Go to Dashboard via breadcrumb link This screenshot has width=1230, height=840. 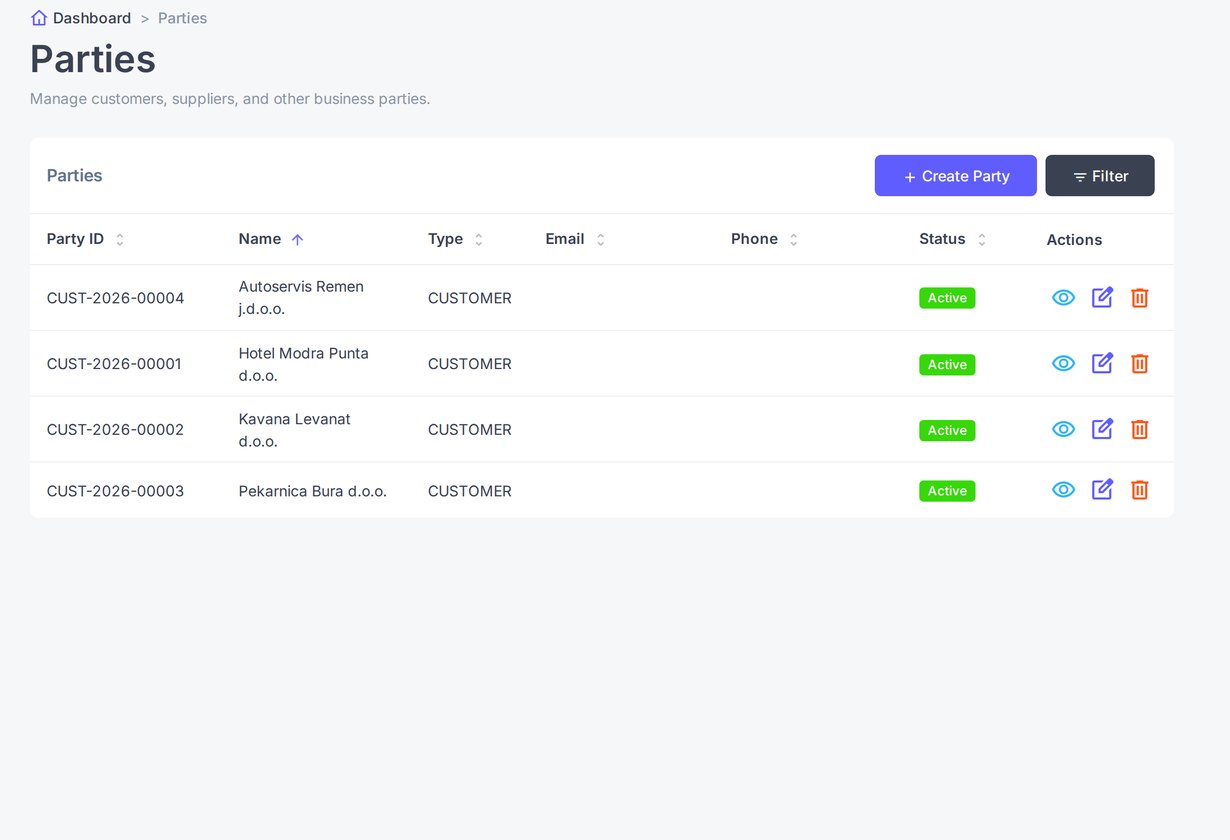point(92,18)
